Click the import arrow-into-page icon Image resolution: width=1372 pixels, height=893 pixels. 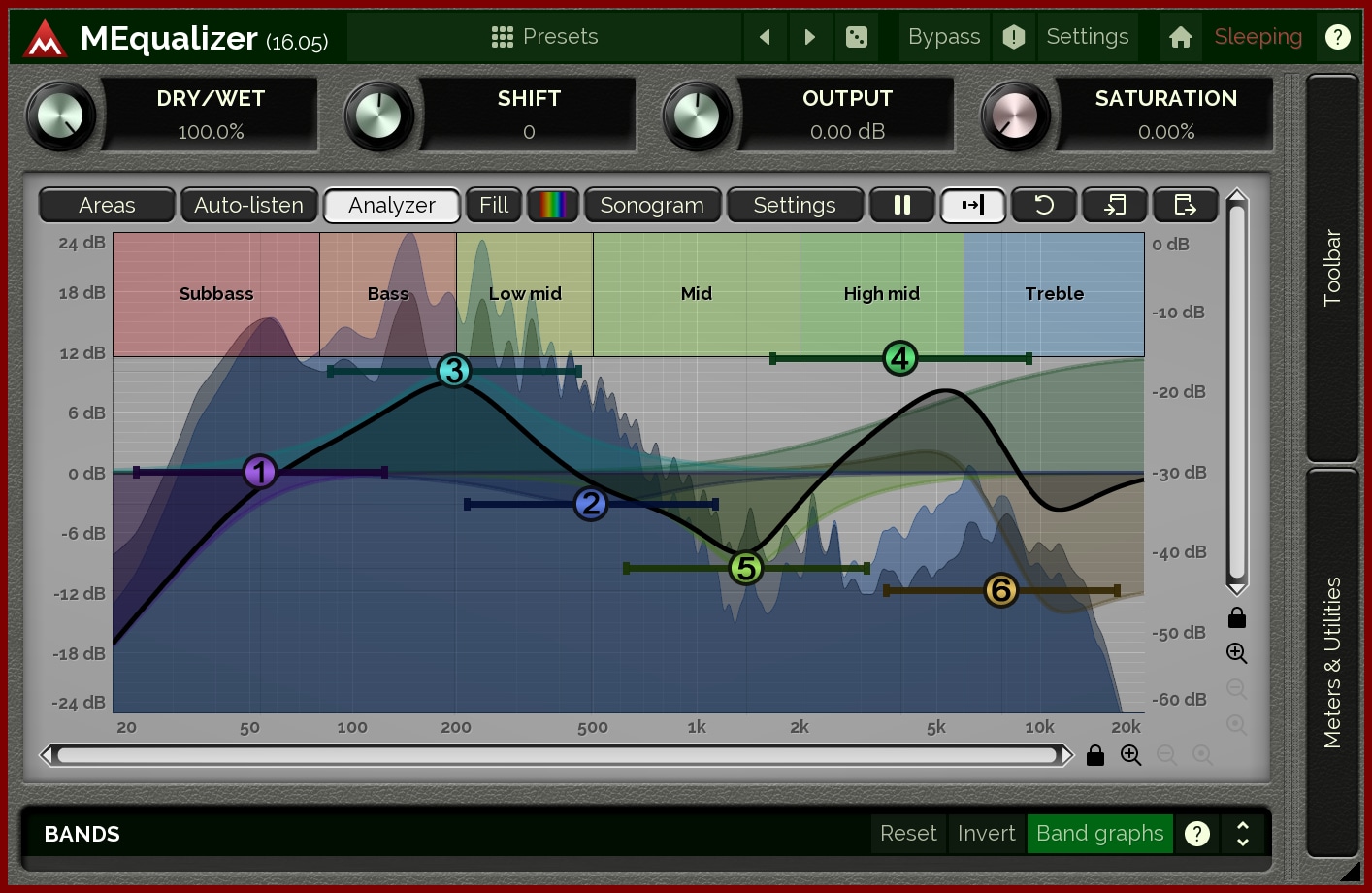1115,205
